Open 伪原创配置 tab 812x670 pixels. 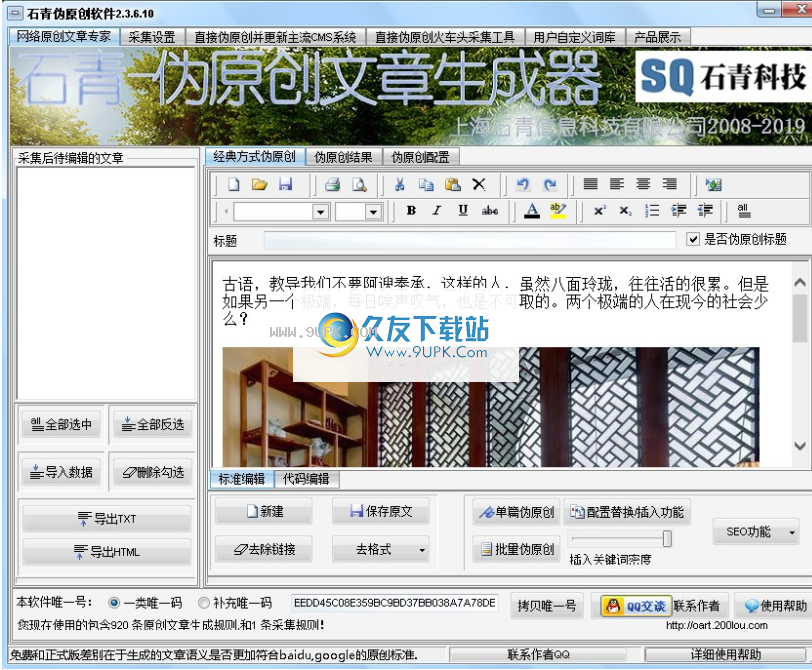[x=420, y=157]
